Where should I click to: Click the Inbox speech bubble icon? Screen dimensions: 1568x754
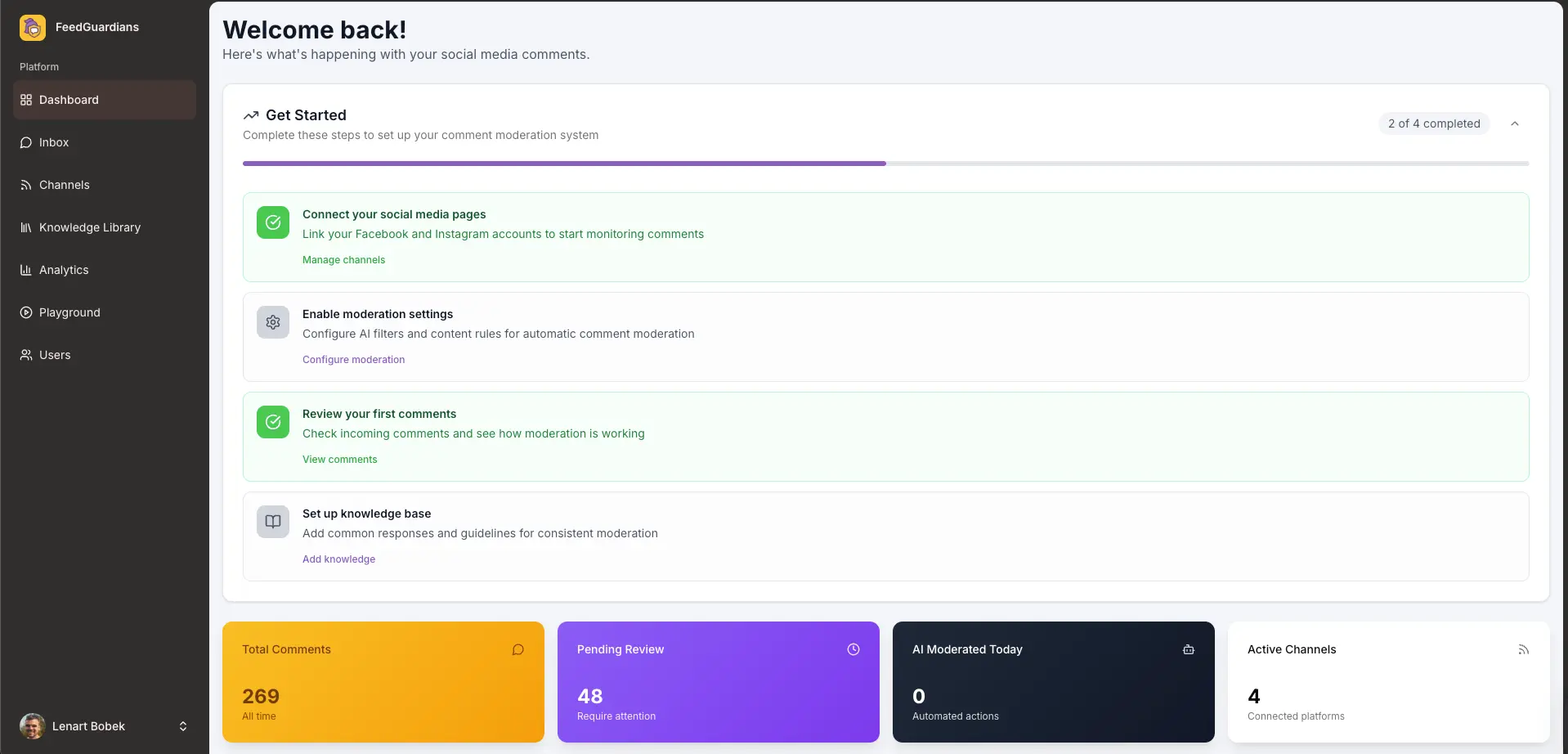tap(26, 142)
